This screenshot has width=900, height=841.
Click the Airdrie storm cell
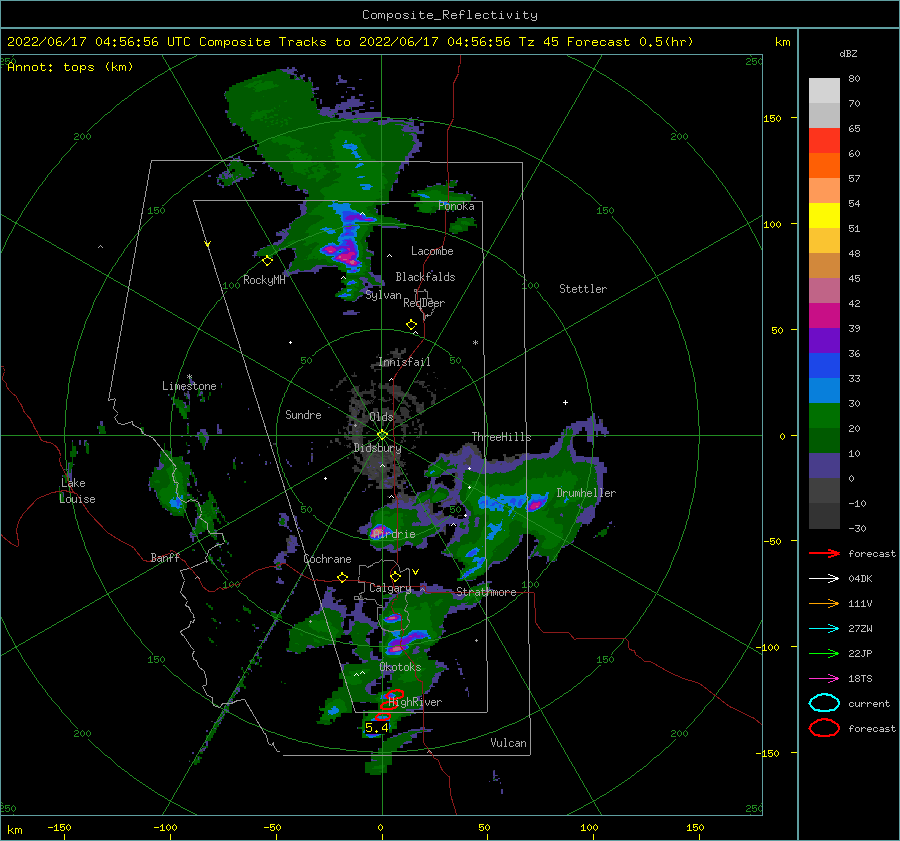pyautogui.click(x=380, y=531)
